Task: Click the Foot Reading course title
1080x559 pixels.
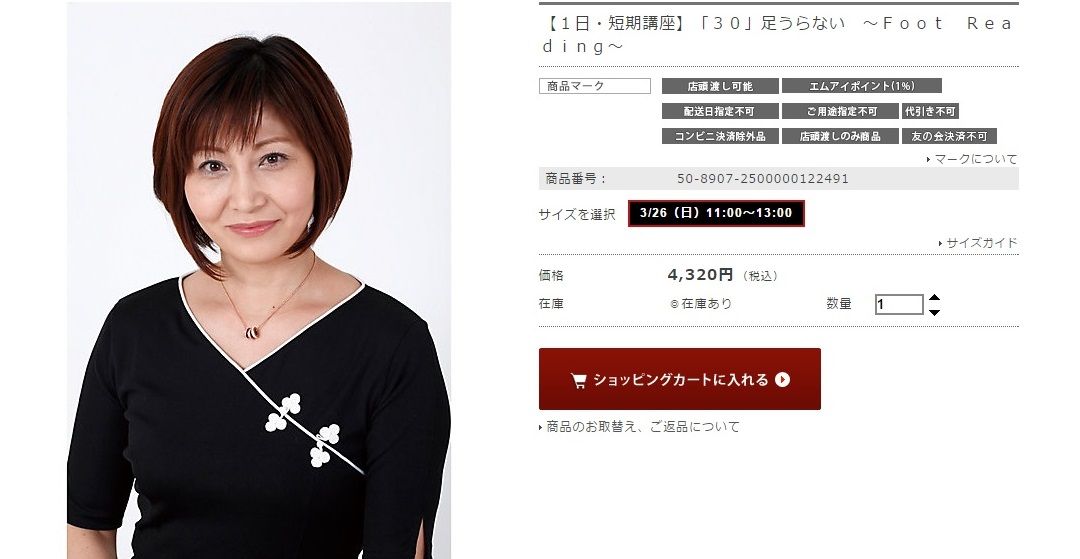Action: [x=778, y=34]
